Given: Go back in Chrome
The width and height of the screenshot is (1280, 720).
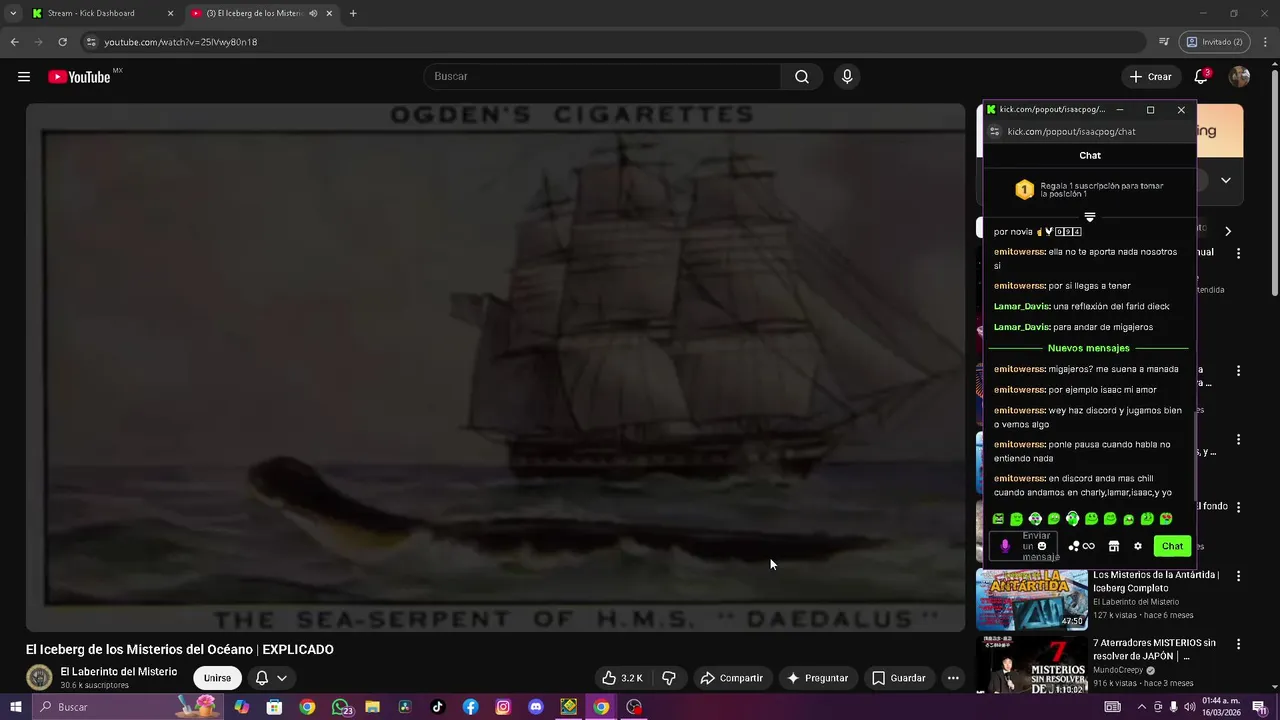Looking at the screenshot, I should tap(14, 42).
